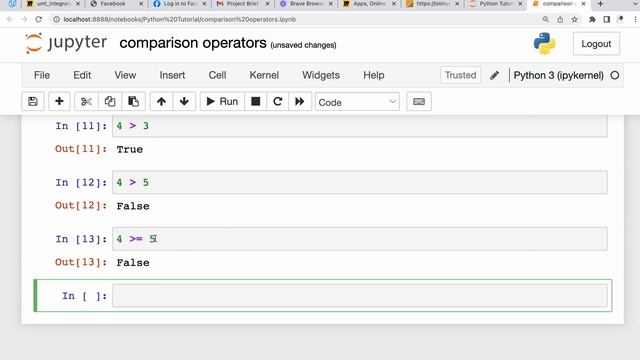640x360 pixels.
Task: Click the Python 3 (ipykernel) label
Action: [x=558, y=75]
